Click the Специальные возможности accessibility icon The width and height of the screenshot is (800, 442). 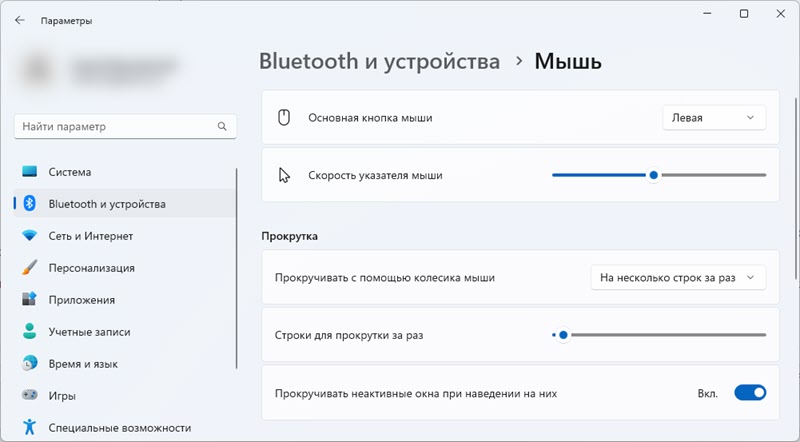point(29,428)
